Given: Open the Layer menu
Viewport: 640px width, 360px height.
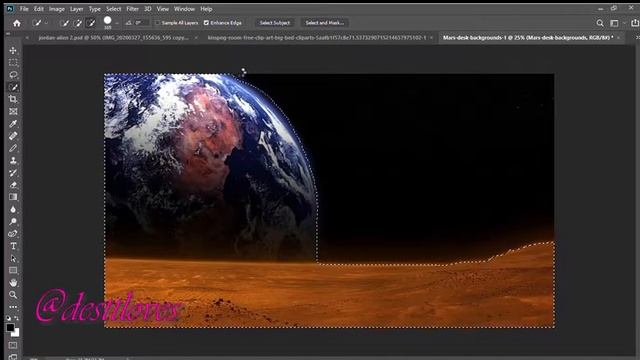Looking at the screenshot, I should [76, 9].
